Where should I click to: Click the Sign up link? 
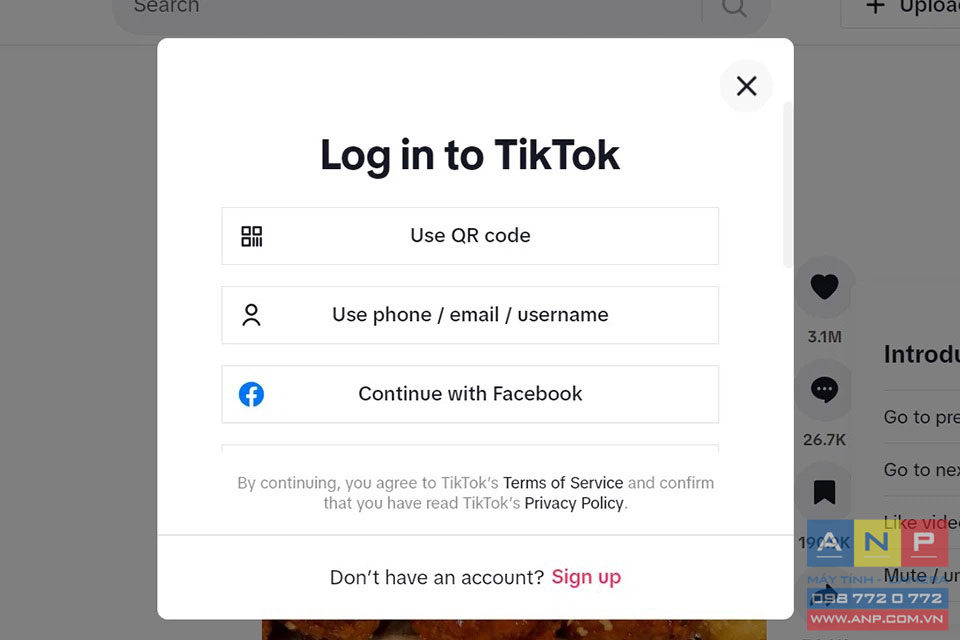pos(586,577)
